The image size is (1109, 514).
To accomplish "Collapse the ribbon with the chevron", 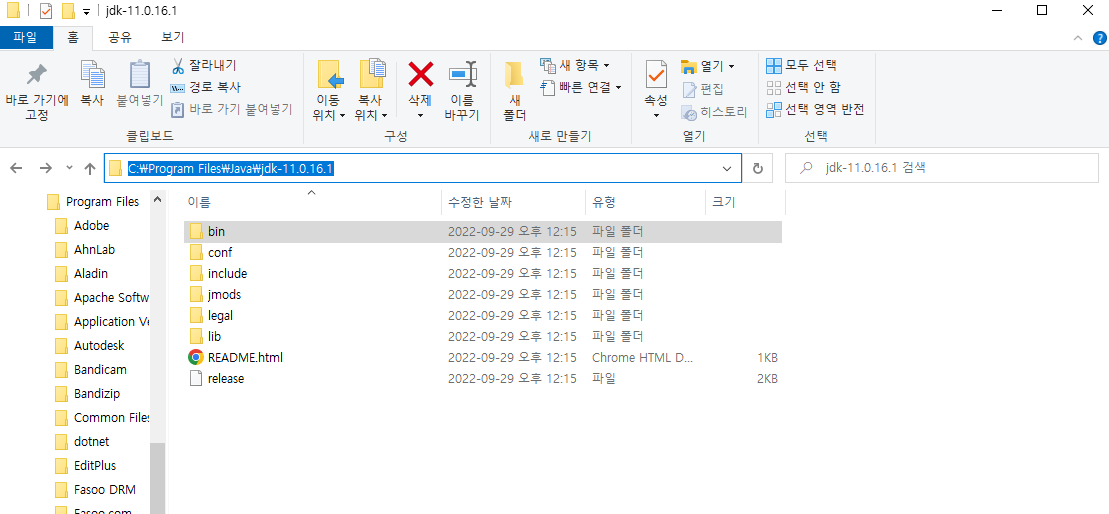I will [1077, 37].
